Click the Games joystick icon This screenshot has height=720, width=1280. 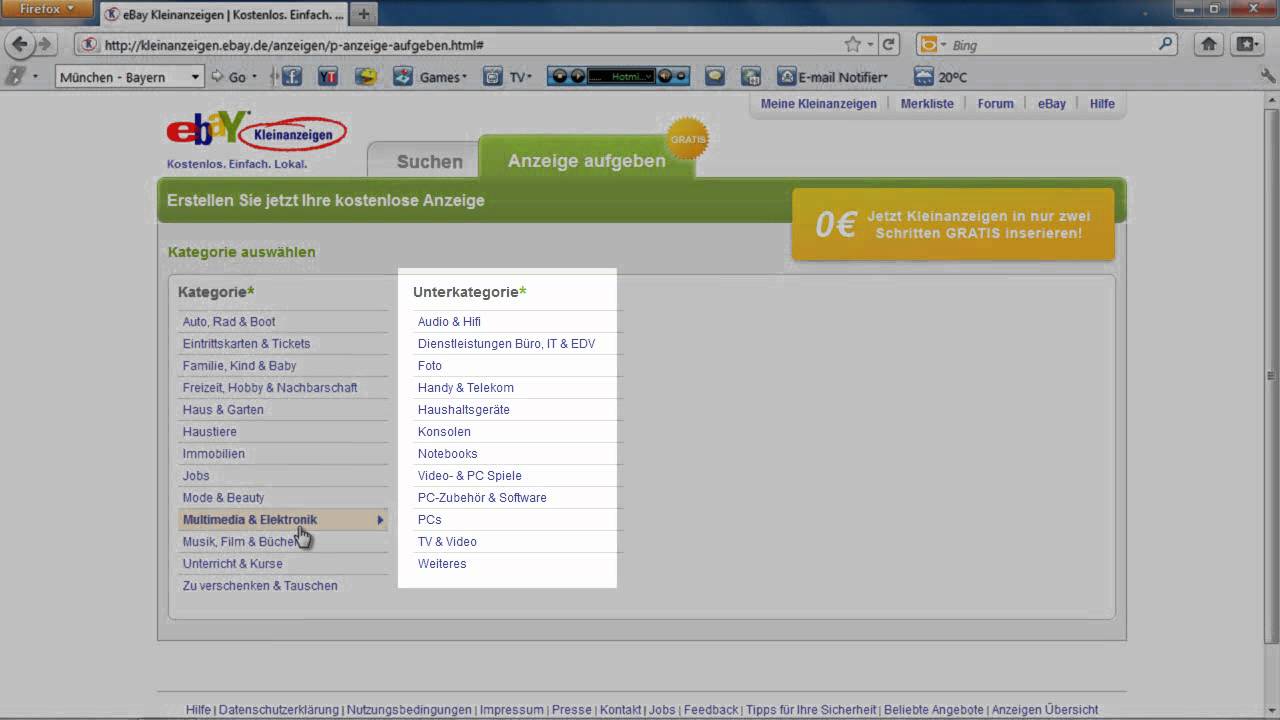[x=403, y=76]
